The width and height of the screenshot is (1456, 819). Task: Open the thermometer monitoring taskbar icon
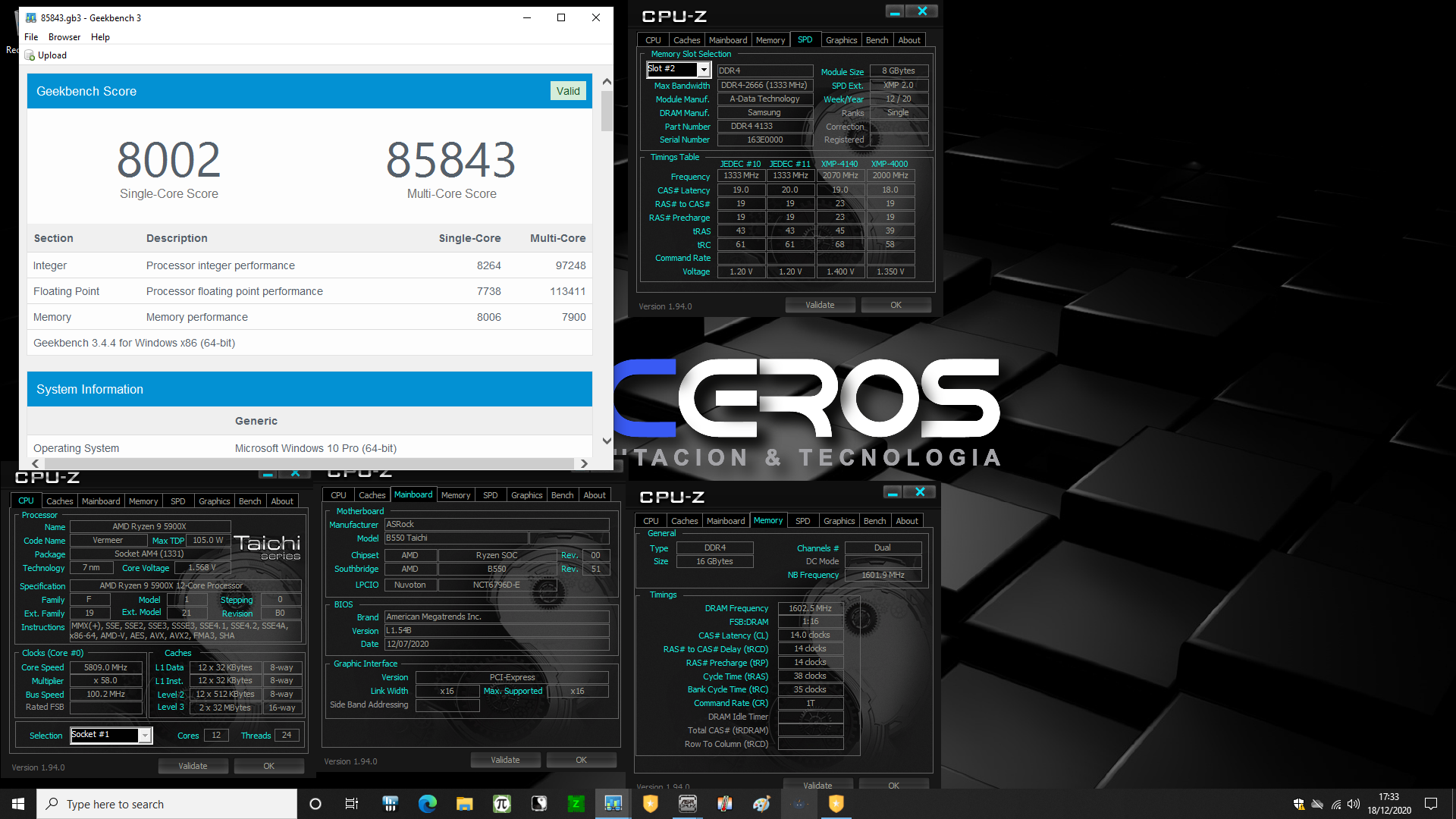pos(725,804)
